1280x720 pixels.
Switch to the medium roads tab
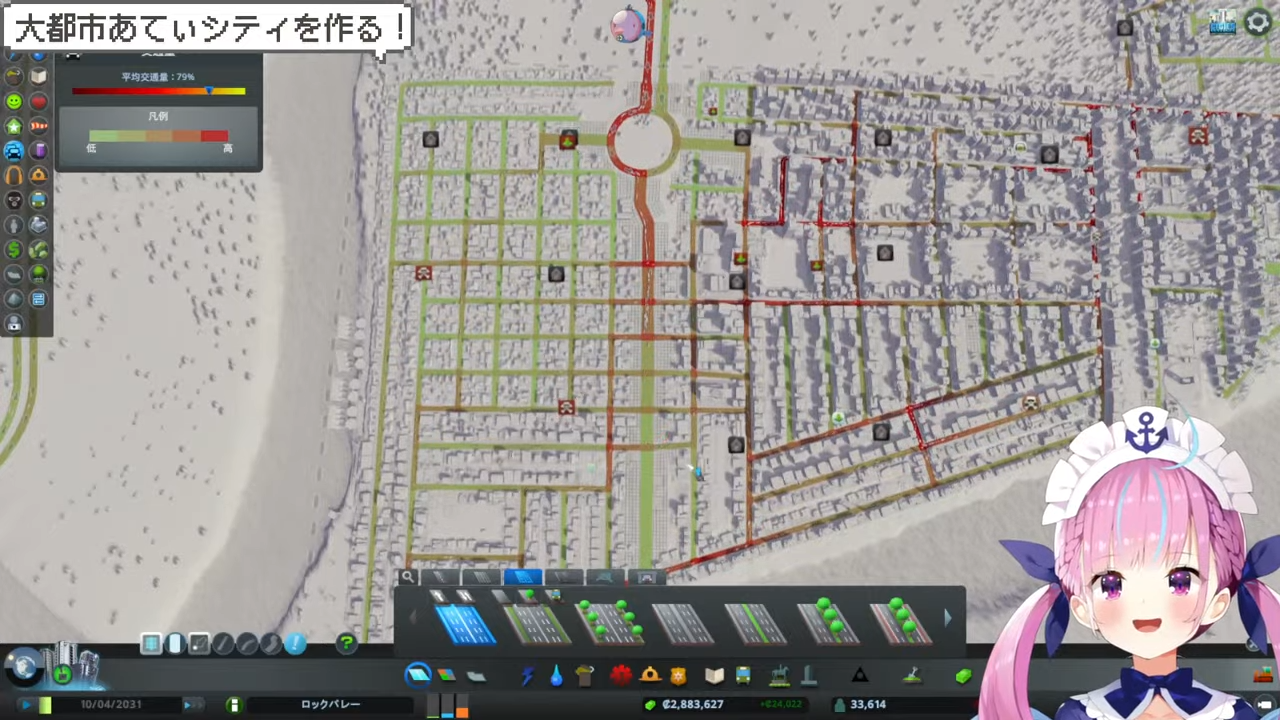[x=481, y=577]
